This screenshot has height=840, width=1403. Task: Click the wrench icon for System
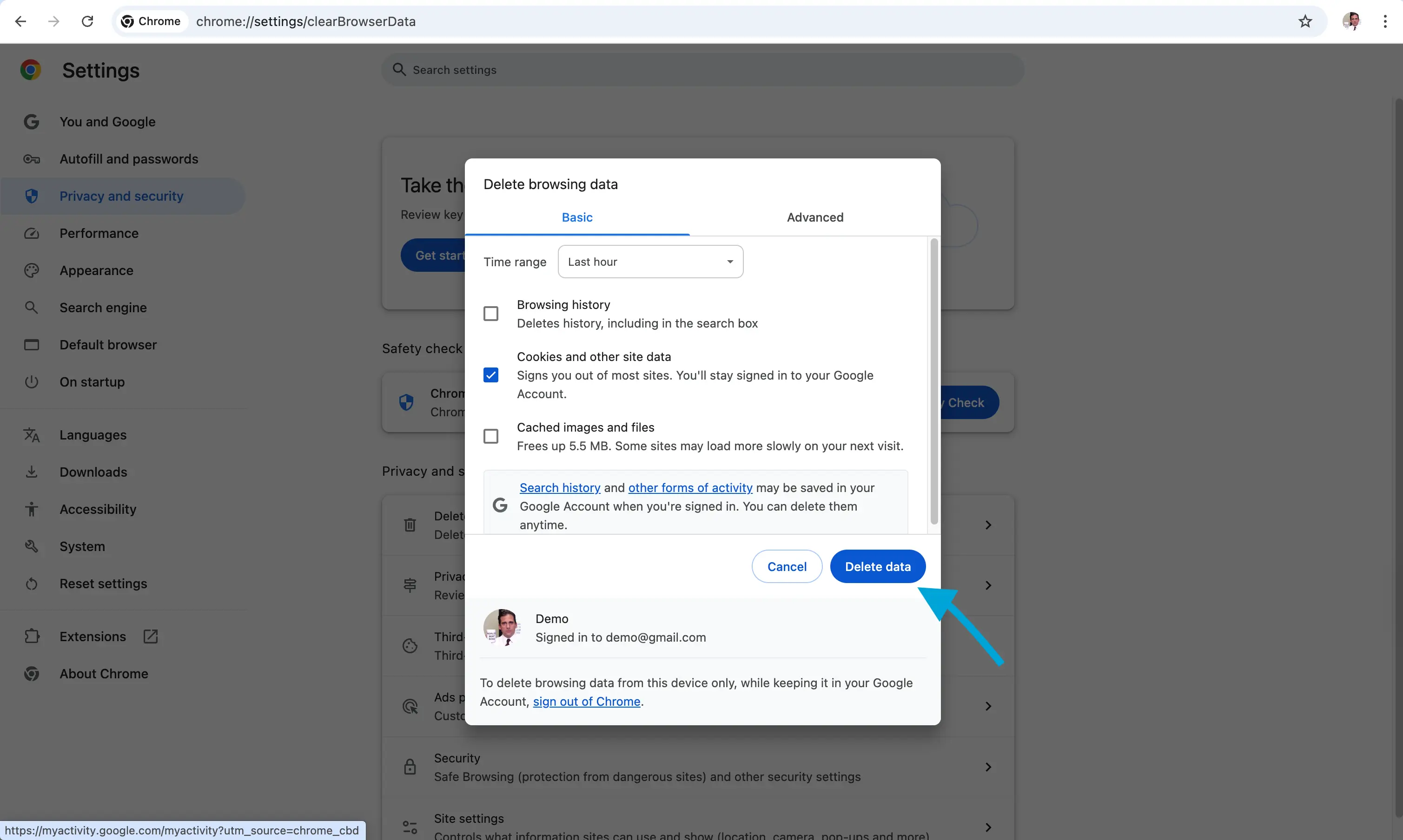click(x=32, y=546)
